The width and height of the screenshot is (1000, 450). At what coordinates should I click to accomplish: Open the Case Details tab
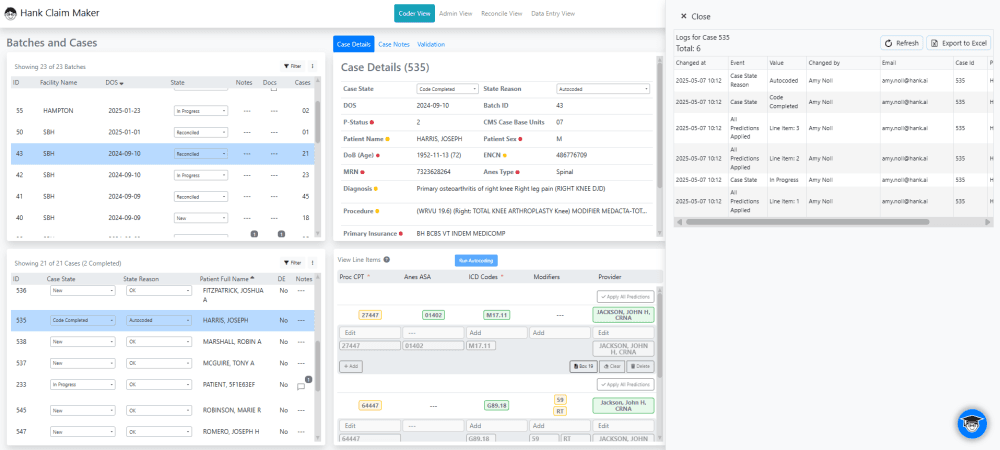point(353,45)
